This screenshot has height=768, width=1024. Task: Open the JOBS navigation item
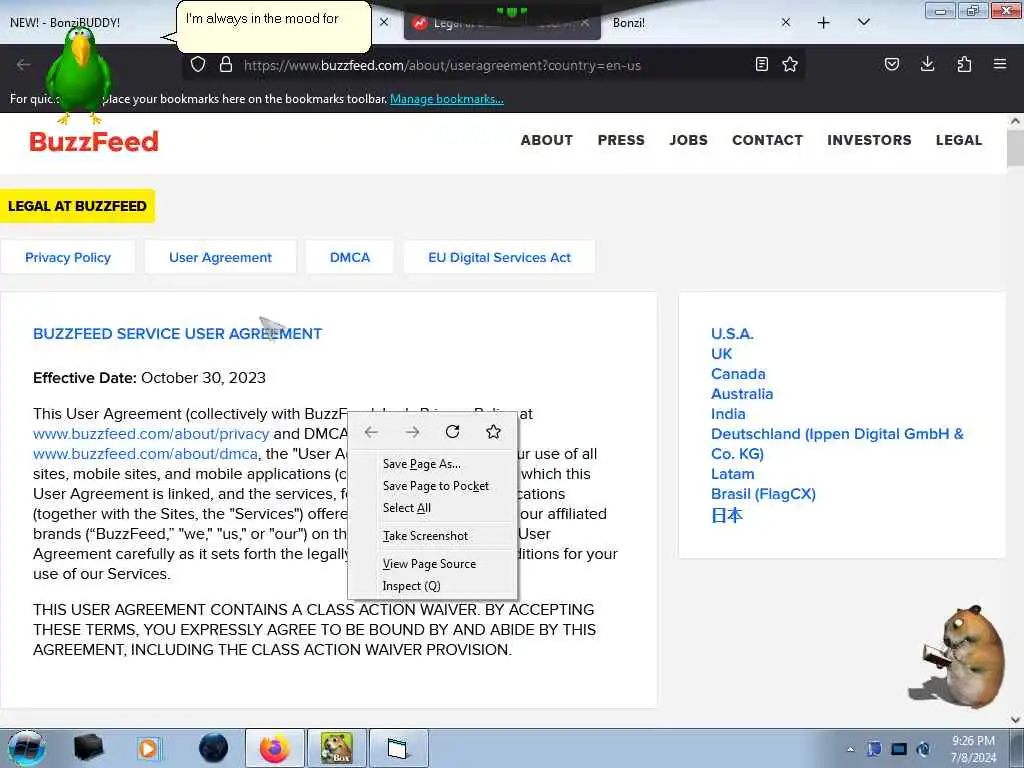click(x=688, y=140)
